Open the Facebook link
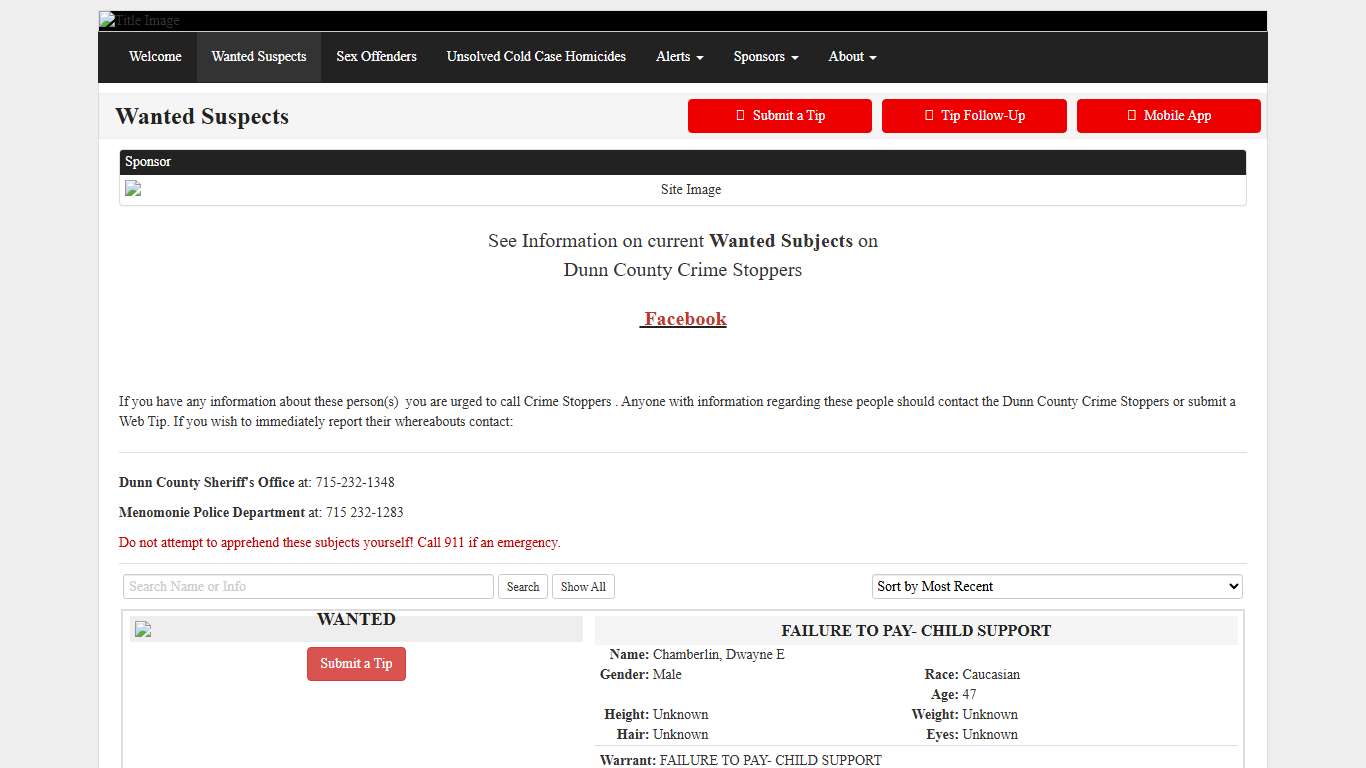The height and width of the screenshot is (768, 1366). point(684,319)
